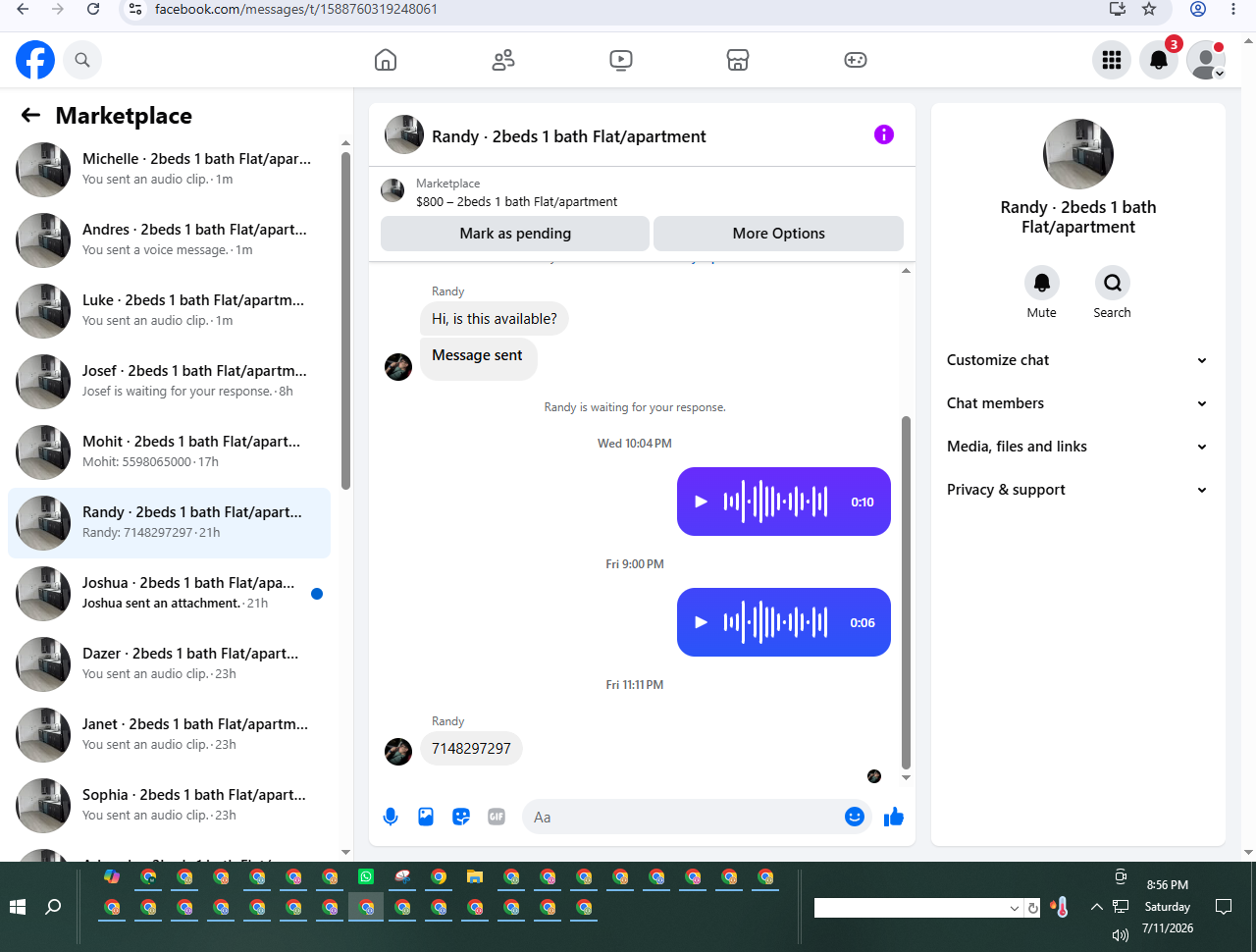The width and height of the screenshot is (1256, 952).
Task: Expand the Chat members section
Action: (1077, 403)
